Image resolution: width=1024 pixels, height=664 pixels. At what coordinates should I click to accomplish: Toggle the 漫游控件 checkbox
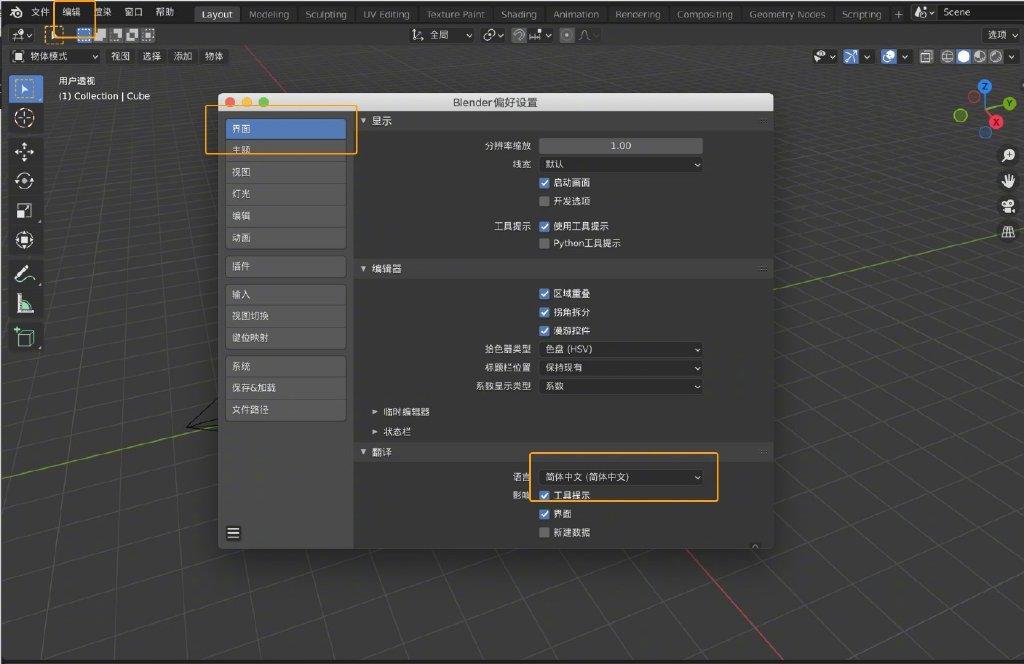[544, 331]
